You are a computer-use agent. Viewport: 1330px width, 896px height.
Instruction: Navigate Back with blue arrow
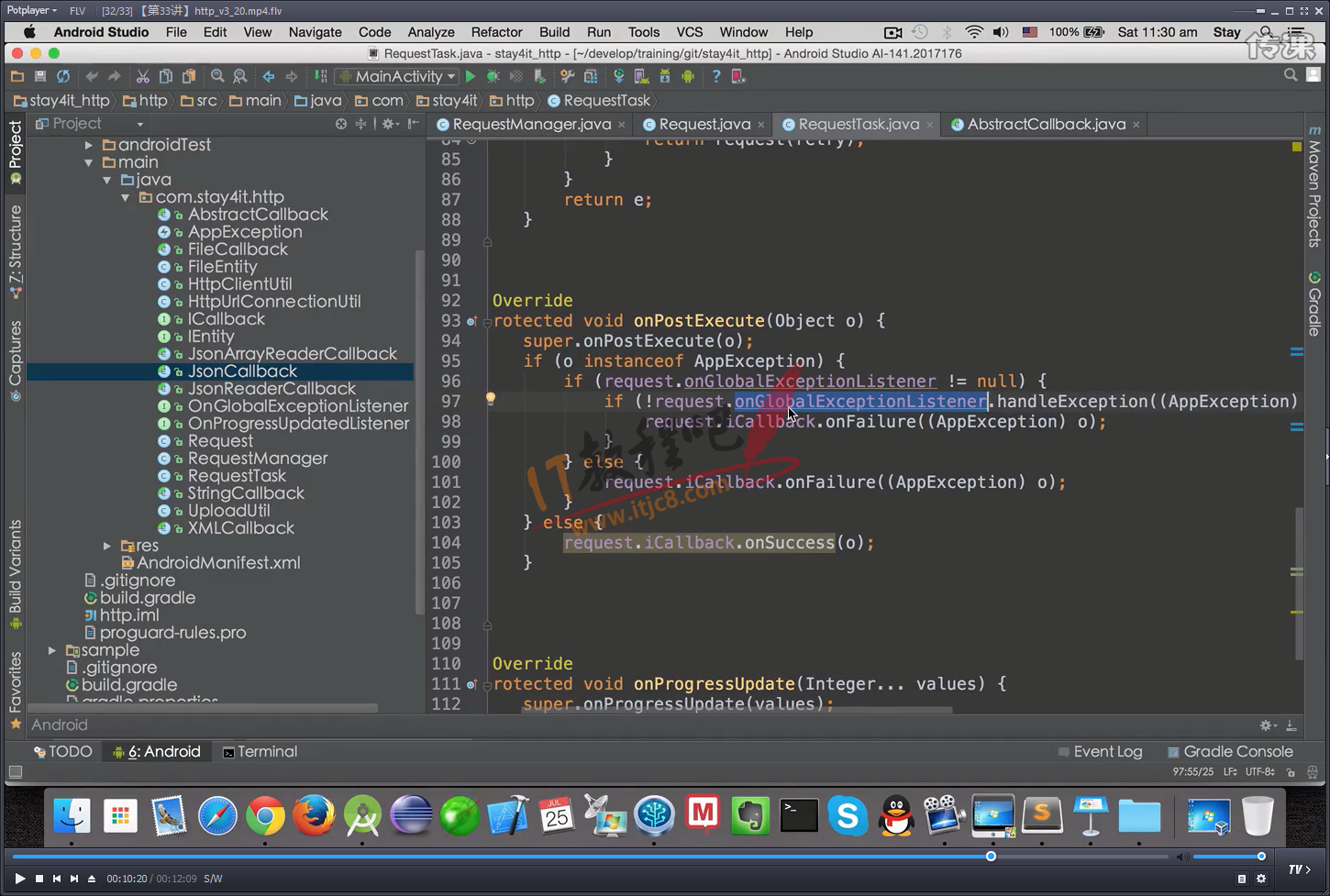tap(269, 77)
